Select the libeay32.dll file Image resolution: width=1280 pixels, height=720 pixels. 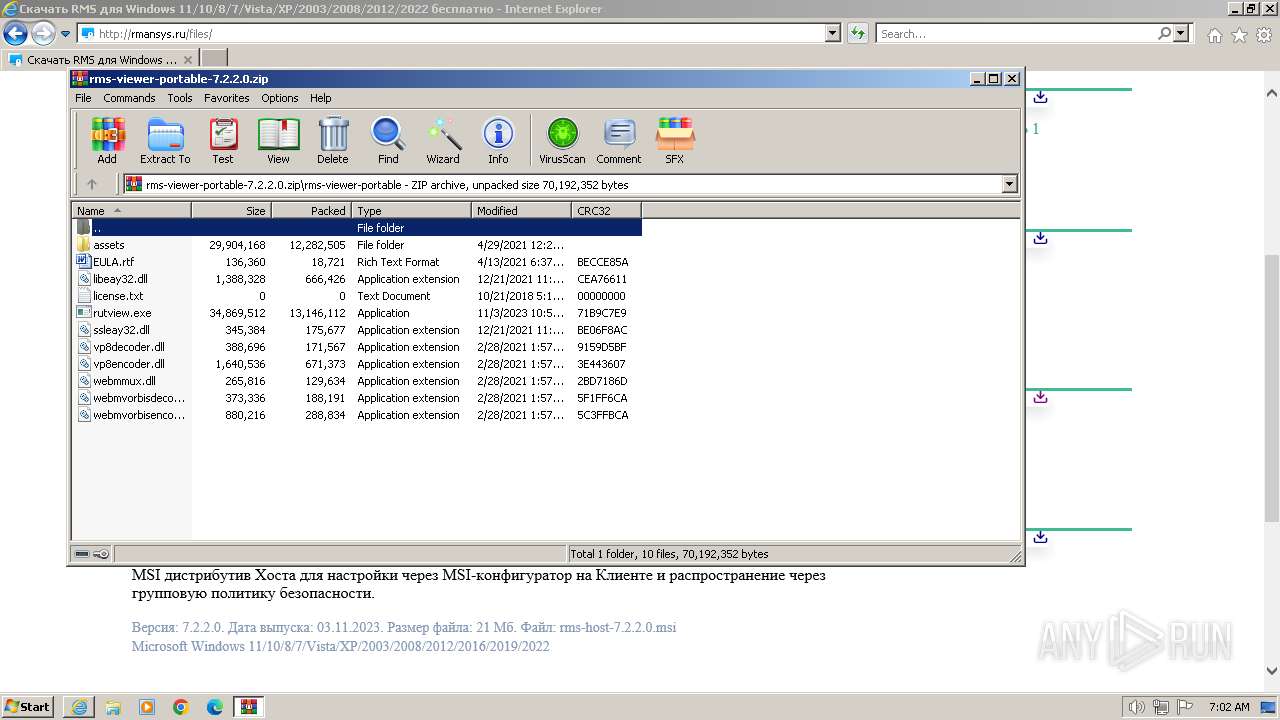[357, 279]
